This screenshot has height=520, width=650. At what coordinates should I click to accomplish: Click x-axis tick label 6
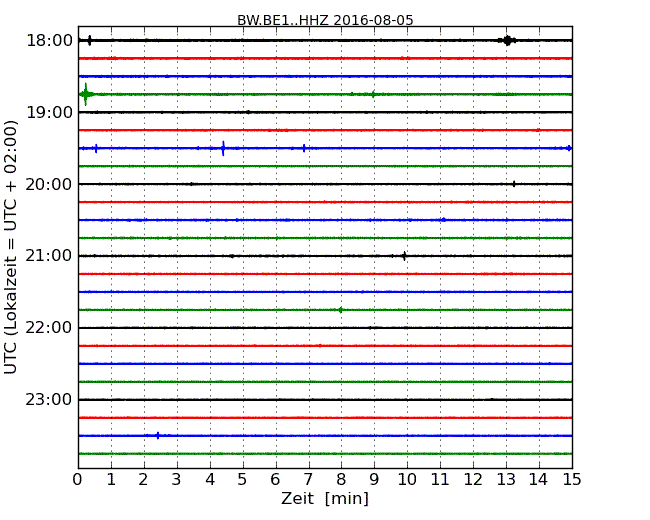[x=275, y=479]
